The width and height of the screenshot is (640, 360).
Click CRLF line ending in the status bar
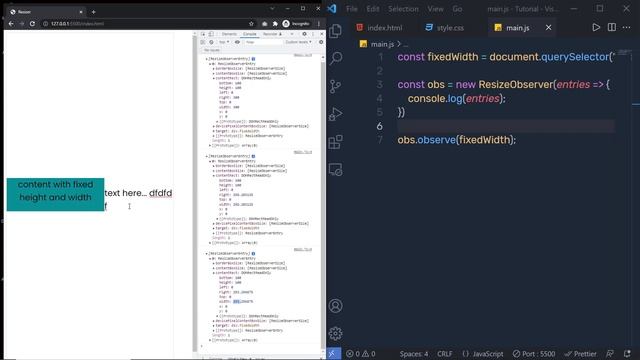444,354
